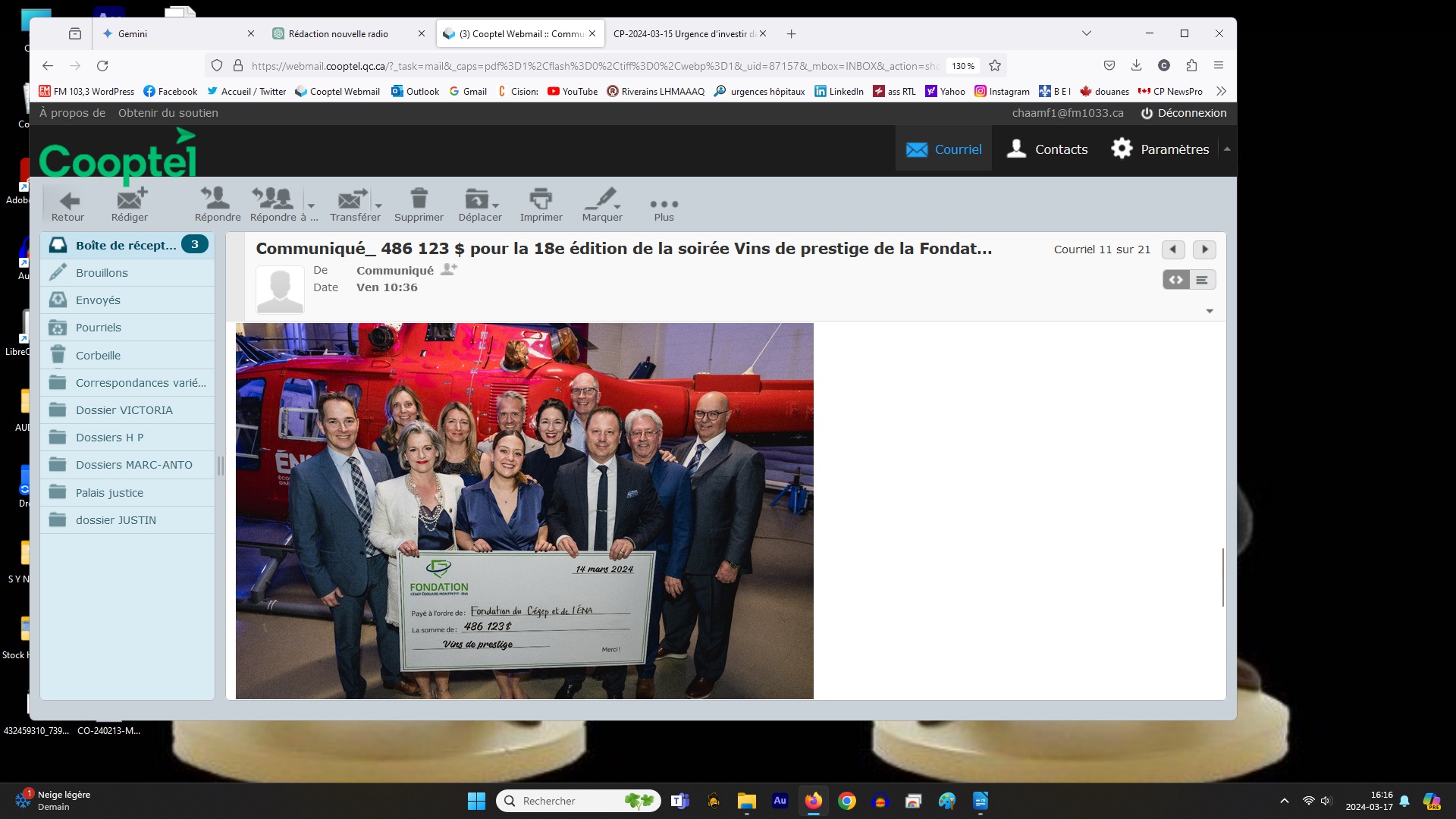Open the Contacts section
This screenshot has width=1456, height=819.
[1047, 149]
